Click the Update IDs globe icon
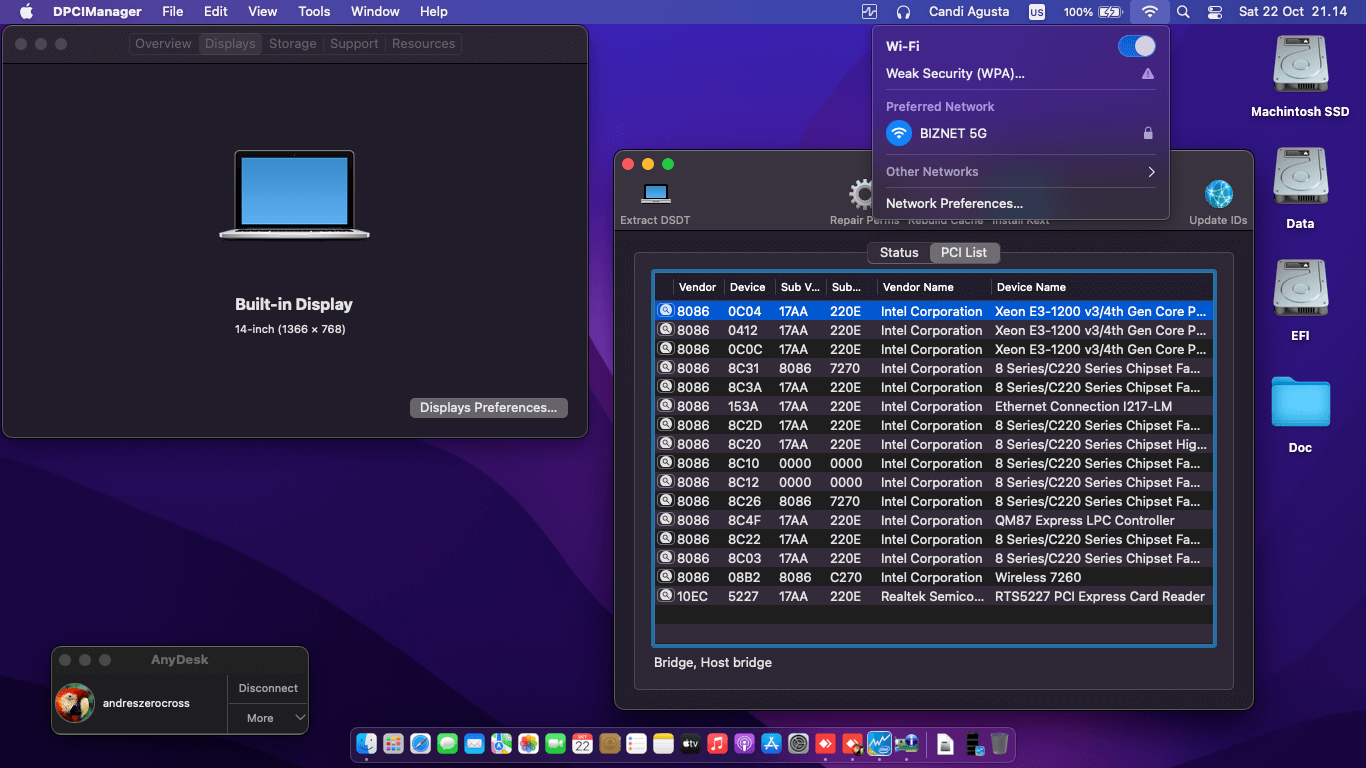The image size is (1366, 768). pos(1218,194)
